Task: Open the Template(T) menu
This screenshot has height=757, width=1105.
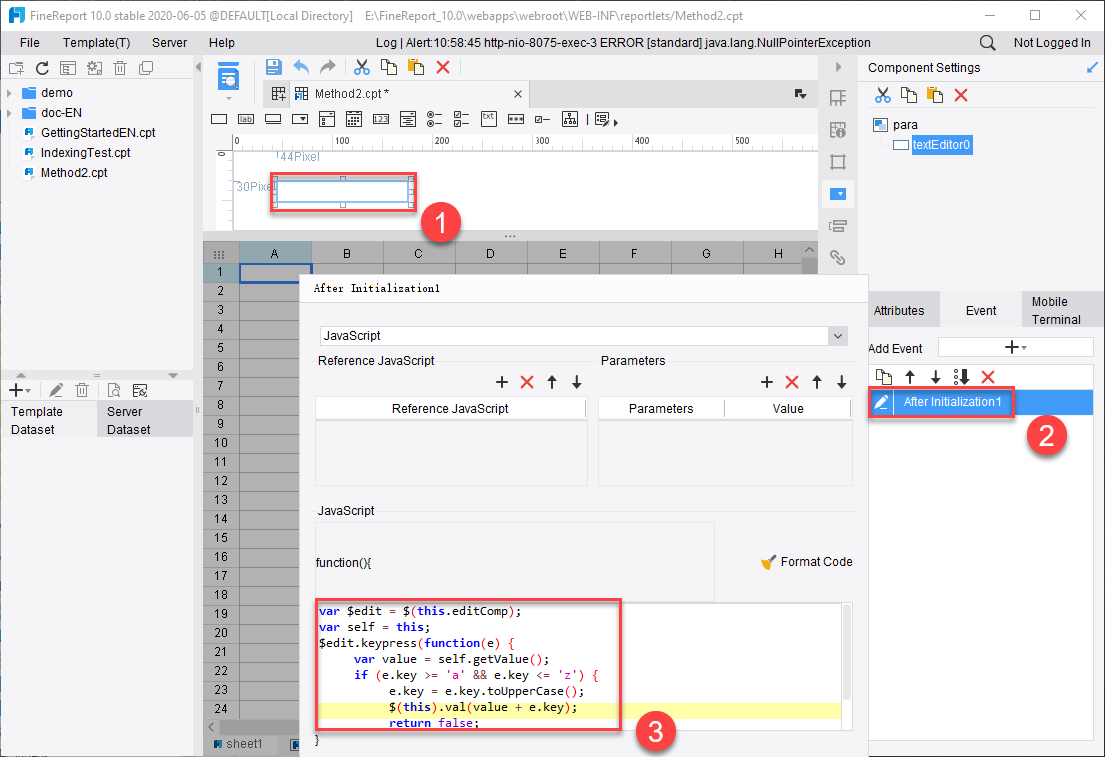Action: [x=97, y=43]
